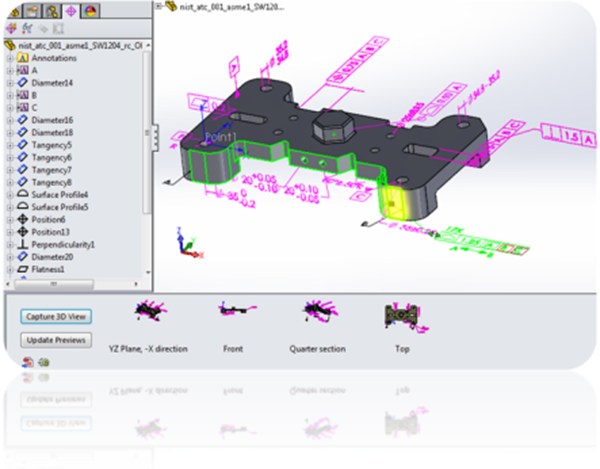Click the Annotations folder icon
This screenshot has width=600, height=469.
coord(23,58)
